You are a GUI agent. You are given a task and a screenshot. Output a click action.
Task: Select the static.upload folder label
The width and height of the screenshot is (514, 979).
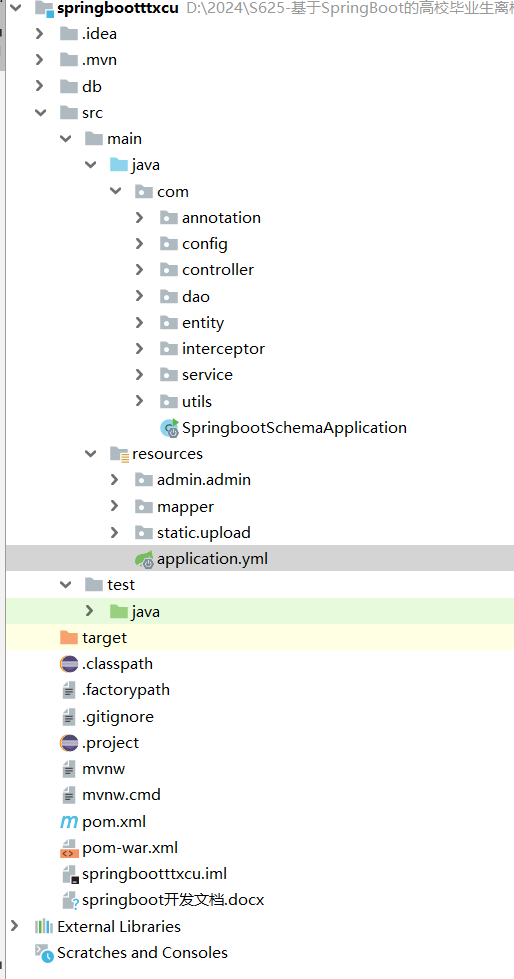204,533
